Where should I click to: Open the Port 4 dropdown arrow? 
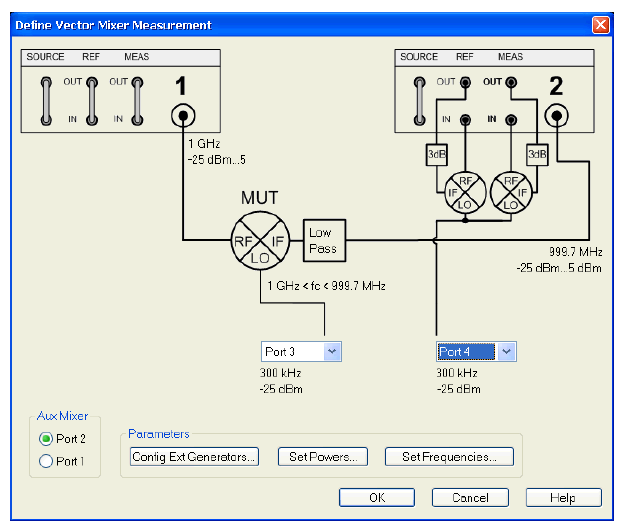point(507,351)
